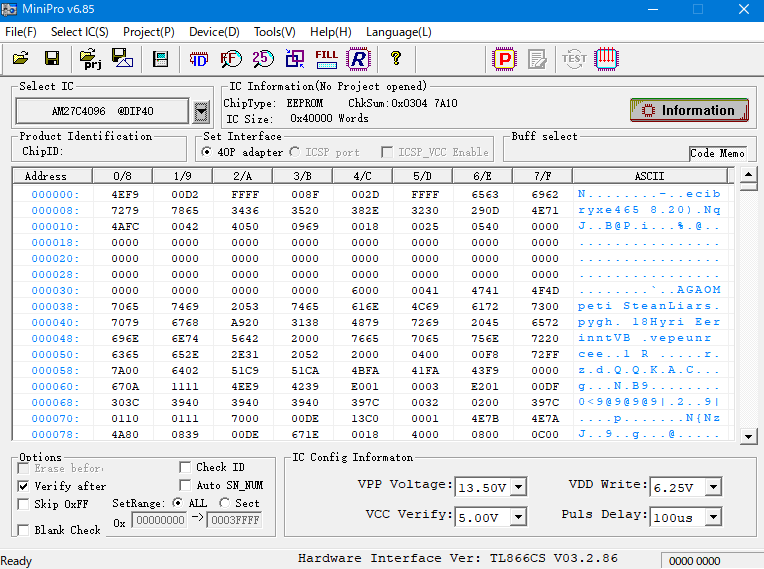The width and height of the screenshot is (764, 569).
Task: Uncheck the Verify after checkbox
Action: [23, 486]
